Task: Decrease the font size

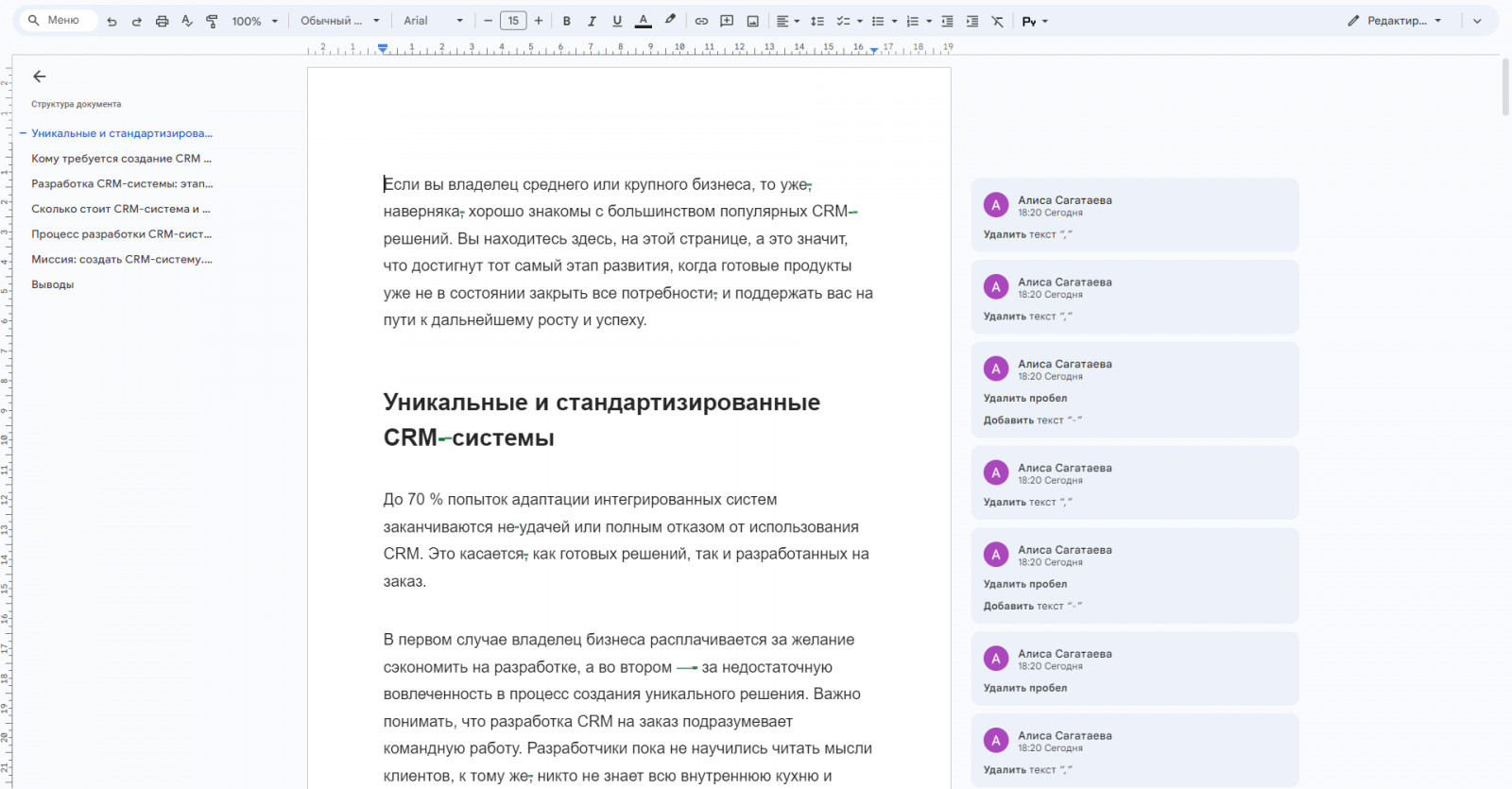Action: tap(488, 21)
